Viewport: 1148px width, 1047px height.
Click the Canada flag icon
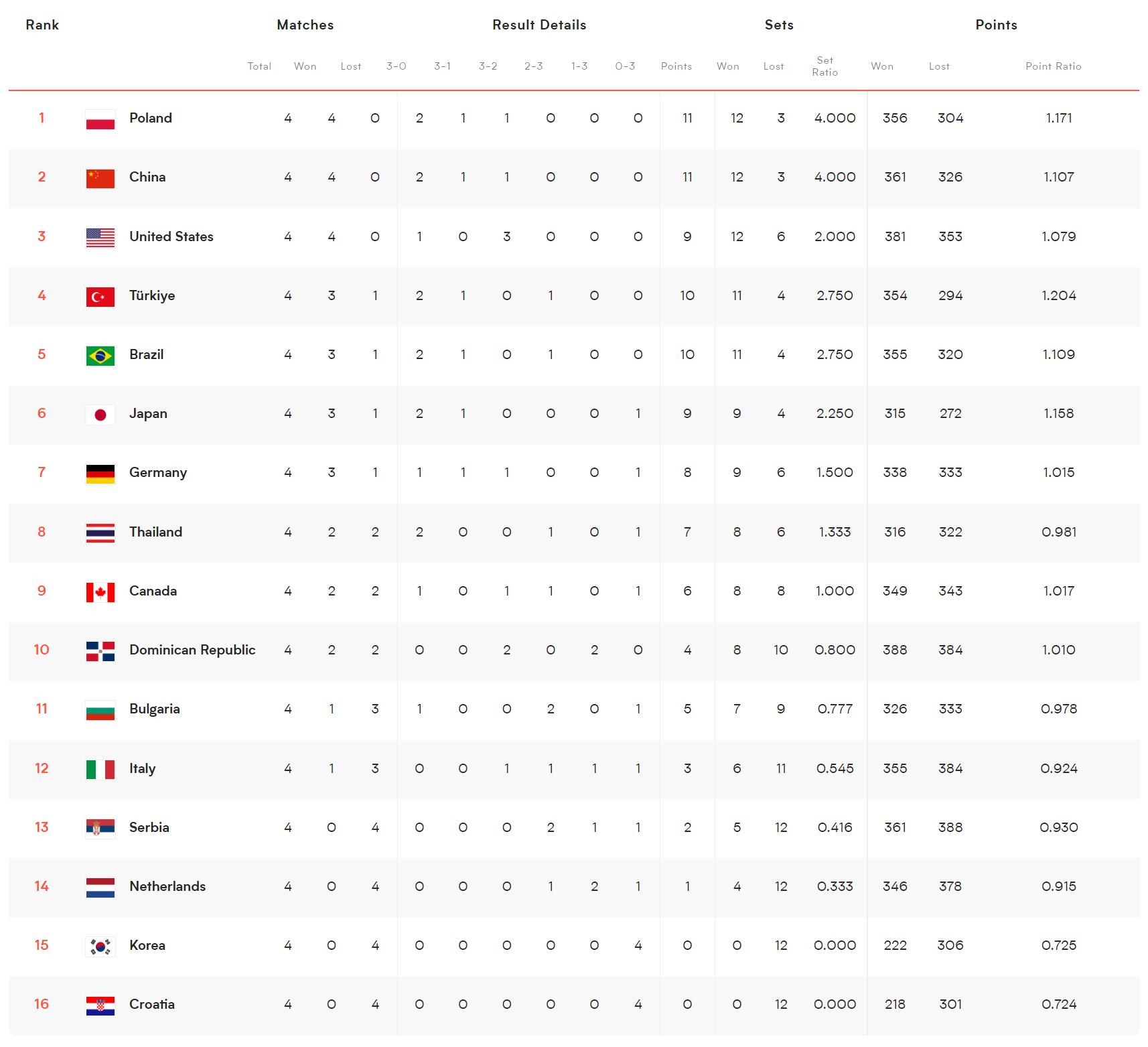click(100, 591)
